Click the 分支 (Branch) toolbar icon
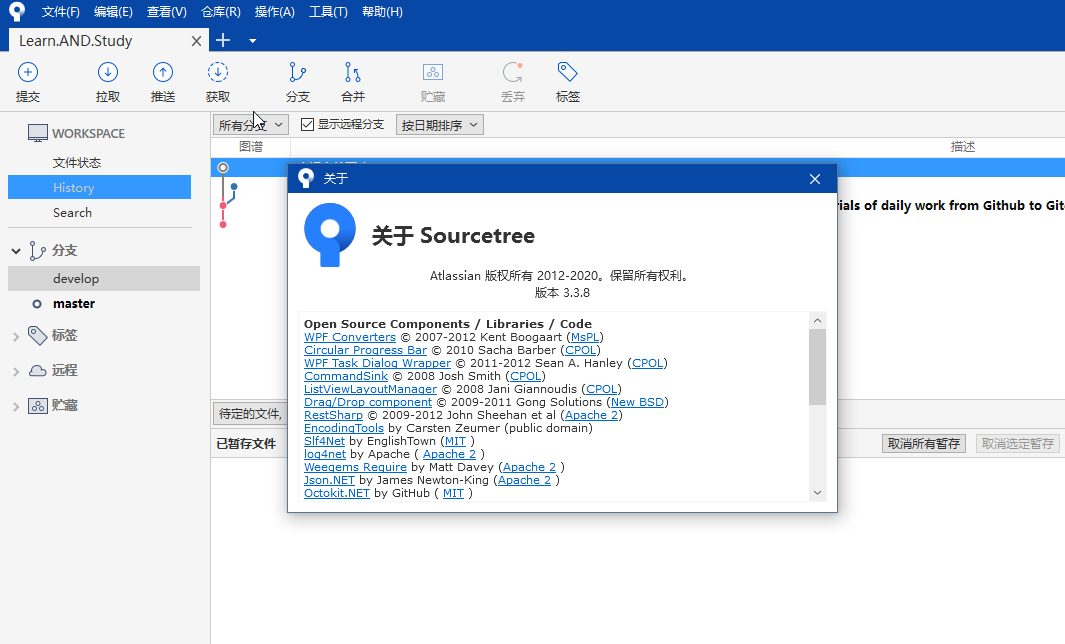The image size is (1065, 644). (297, 72)
